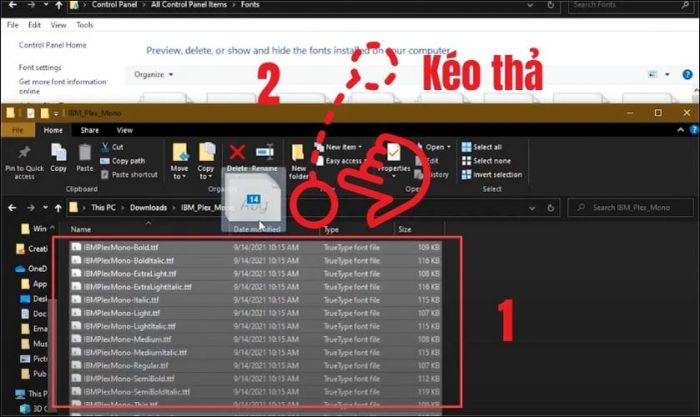The height and width of the screenshot is (417, 700).
Task: Click Downloads in address path
Action: click(x=148, y=208)
